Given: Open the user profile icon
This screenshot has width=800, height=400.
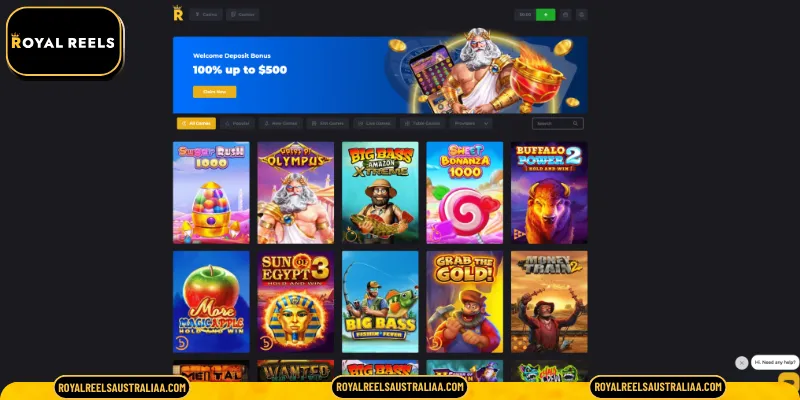Looking at the screenshot, I should [x=582, y=15].
